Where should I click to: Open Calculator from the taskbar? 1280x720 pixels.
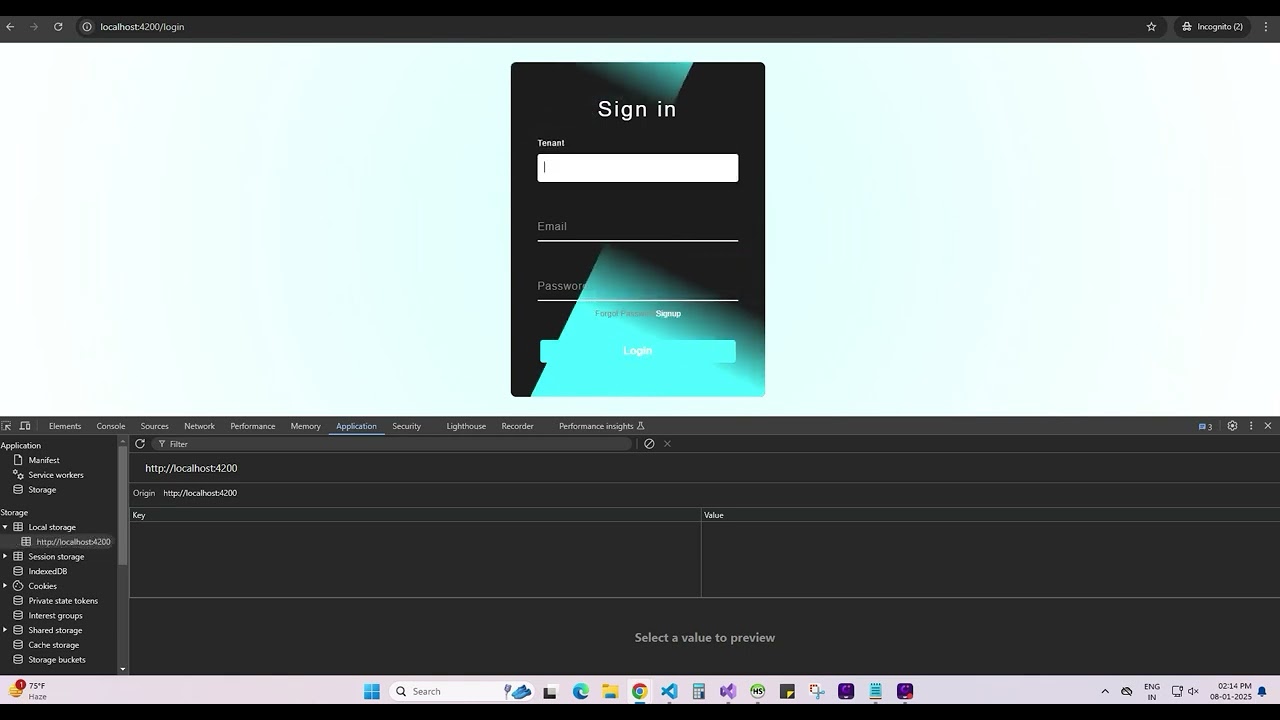tap(698, 691)
